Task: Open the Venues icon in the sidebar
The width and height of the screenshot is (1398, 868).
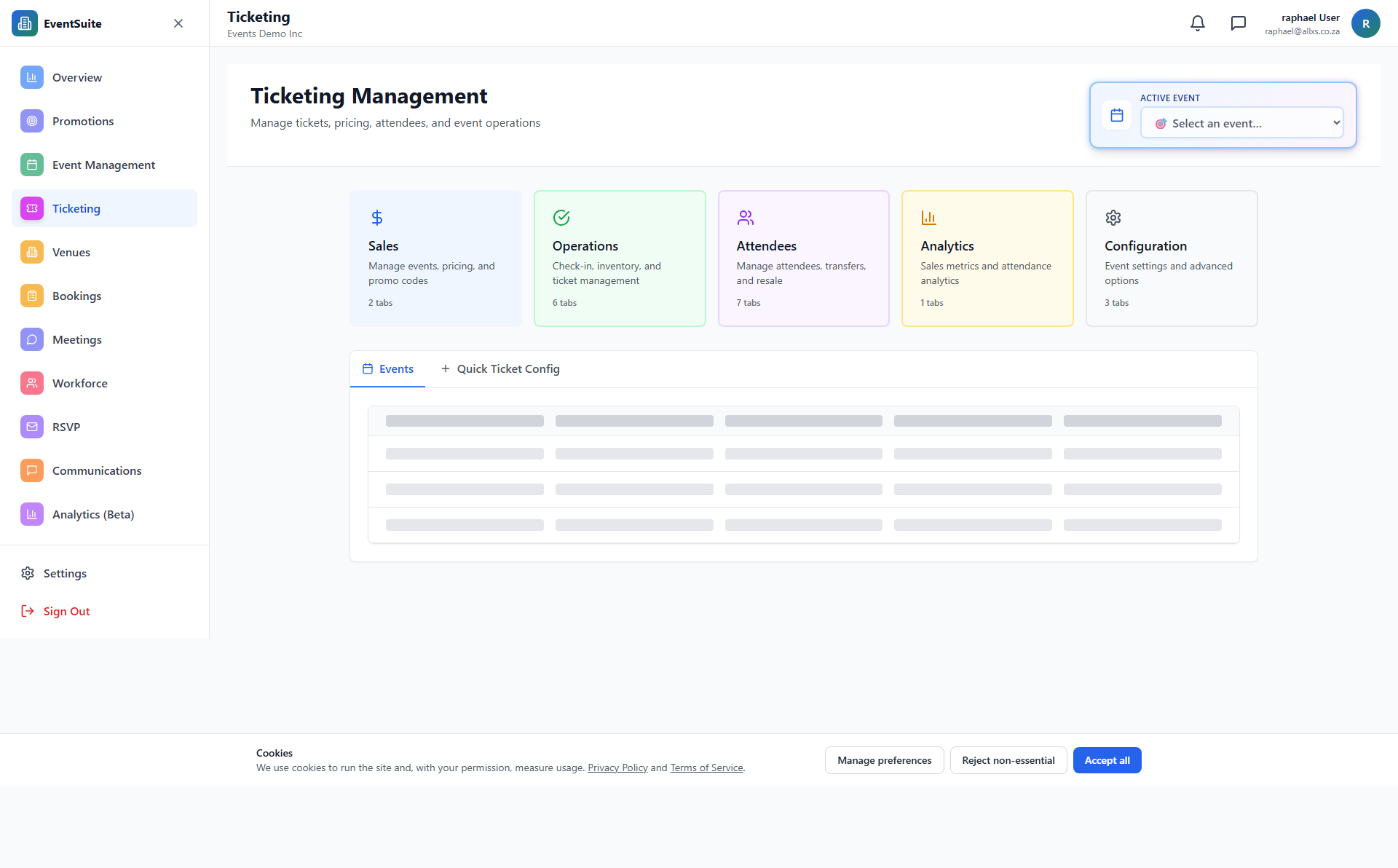Action: tap(31, 252)
